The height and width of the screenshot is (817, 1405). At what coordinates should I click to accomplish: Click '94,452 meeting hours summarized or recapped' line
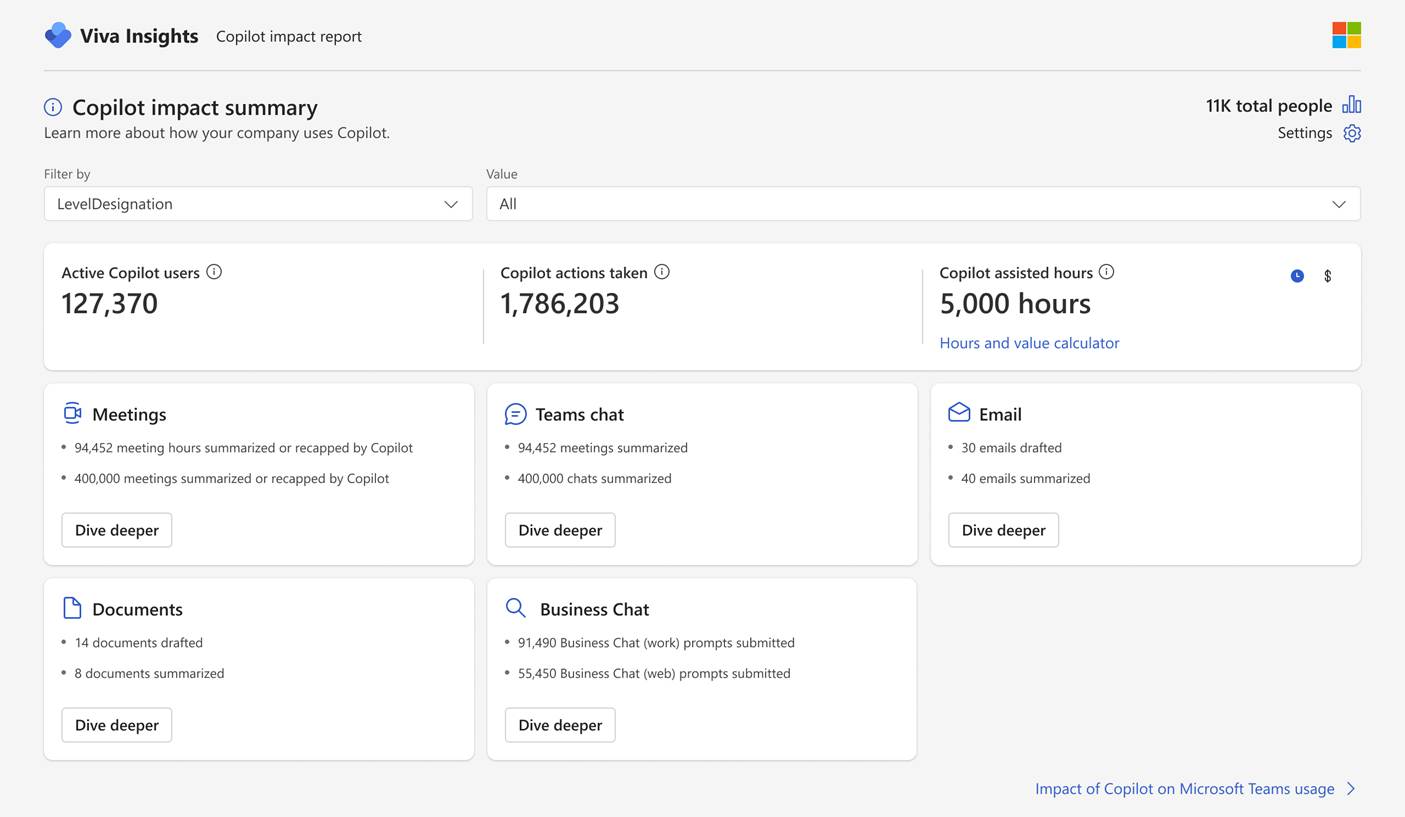point(244,448)
